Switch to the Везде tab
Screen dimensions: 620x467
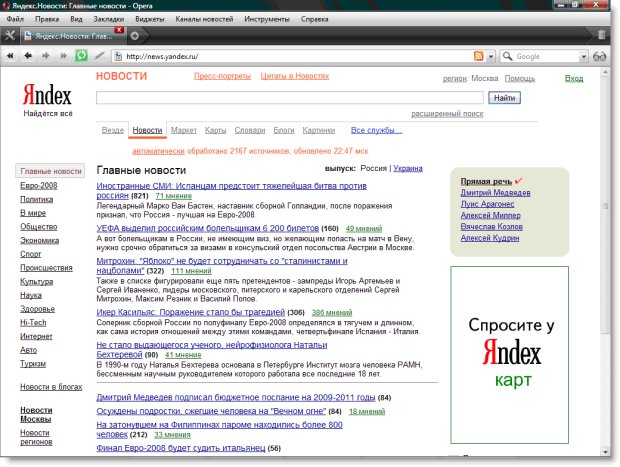click(113, 130)
